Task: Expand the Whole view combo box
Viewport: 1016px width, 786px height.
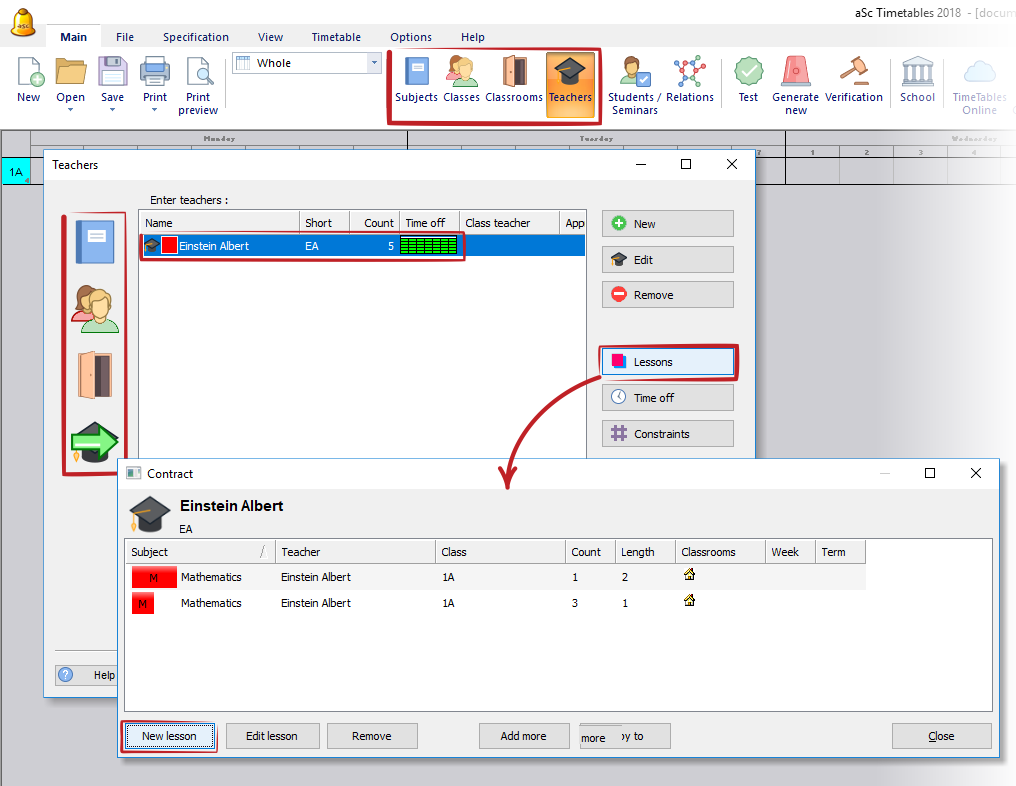Action: tap(375, 63)
